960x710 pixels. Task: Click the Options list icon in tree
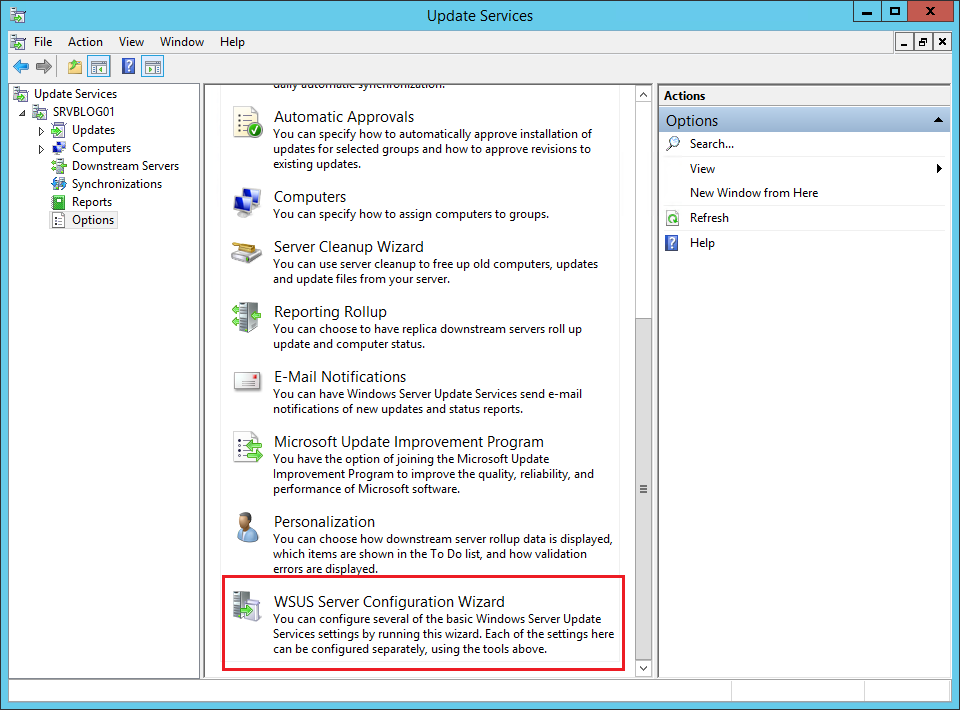coord(59,220)
